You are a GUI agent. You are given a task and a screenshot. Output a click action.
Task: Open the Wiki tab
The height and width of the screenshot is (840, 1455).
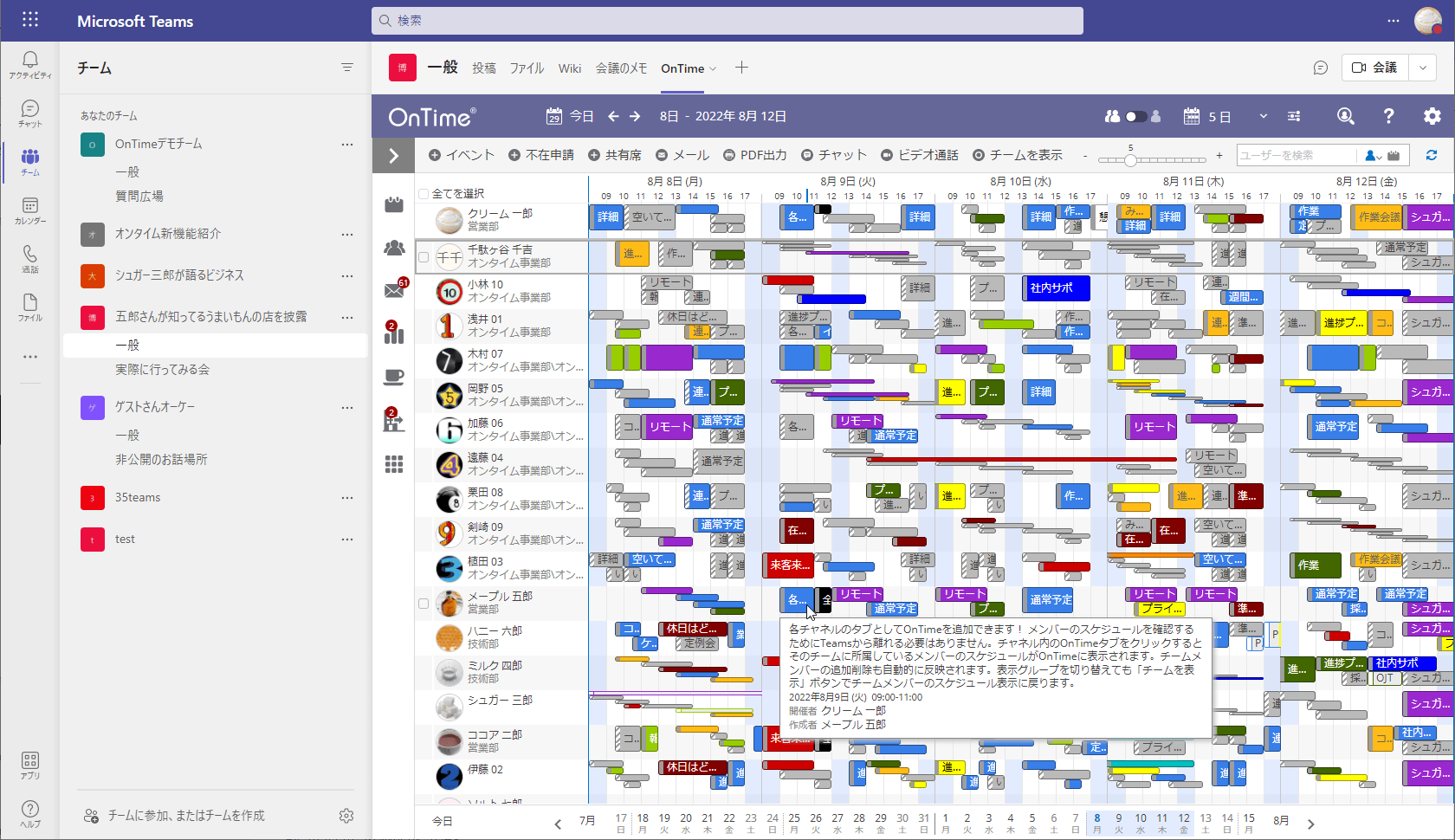[569, 68]
